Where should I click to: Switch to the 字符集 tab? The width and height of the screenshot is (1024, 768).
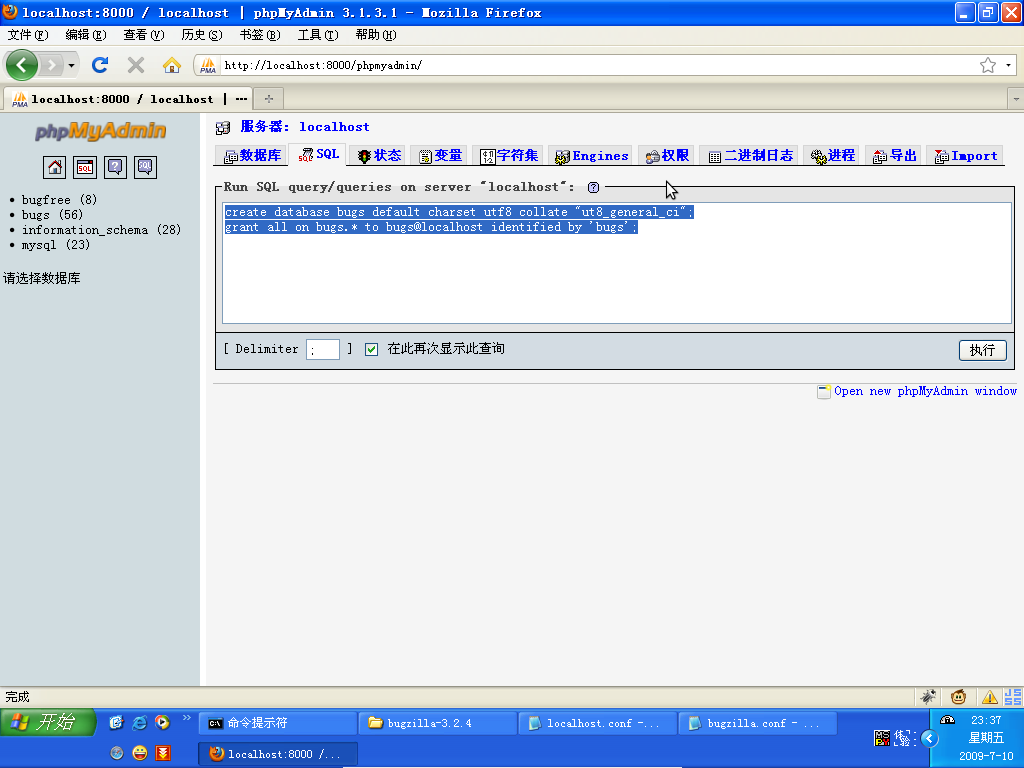(509, 155)
